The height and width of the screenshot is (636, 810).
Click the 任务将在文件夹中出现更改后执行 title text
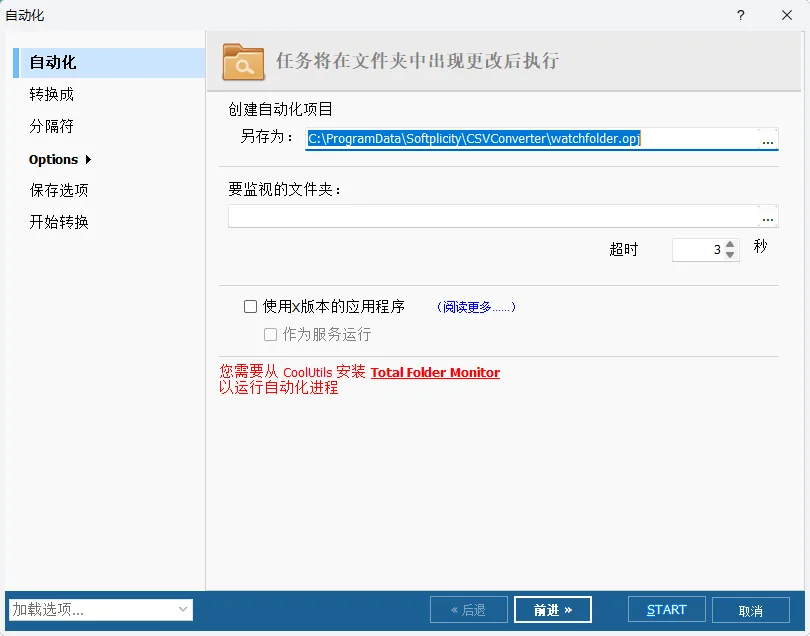[417, 61]
